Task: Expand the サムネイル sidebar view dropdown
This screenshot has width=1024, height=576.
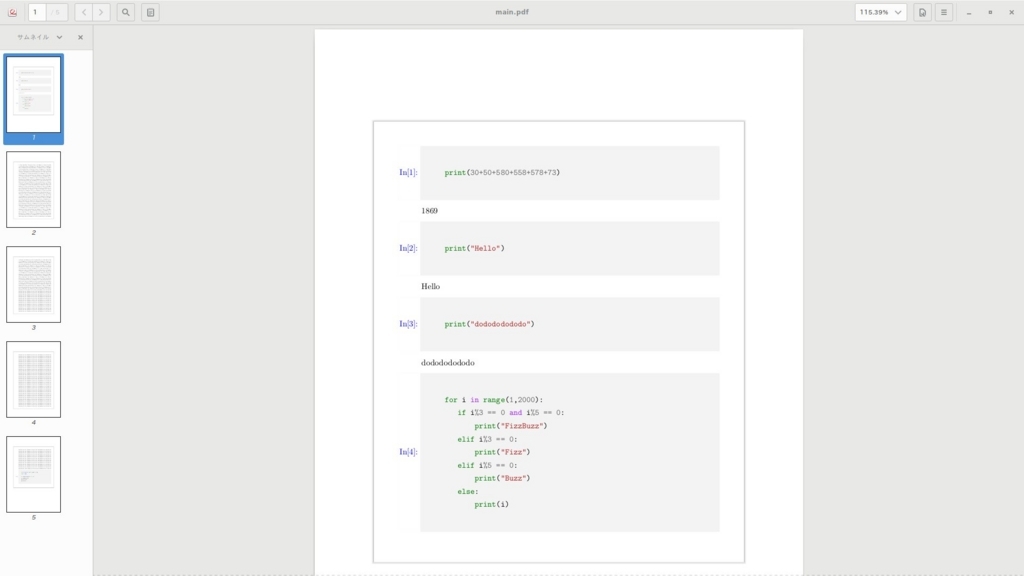Action: click(x=40, y=37)
